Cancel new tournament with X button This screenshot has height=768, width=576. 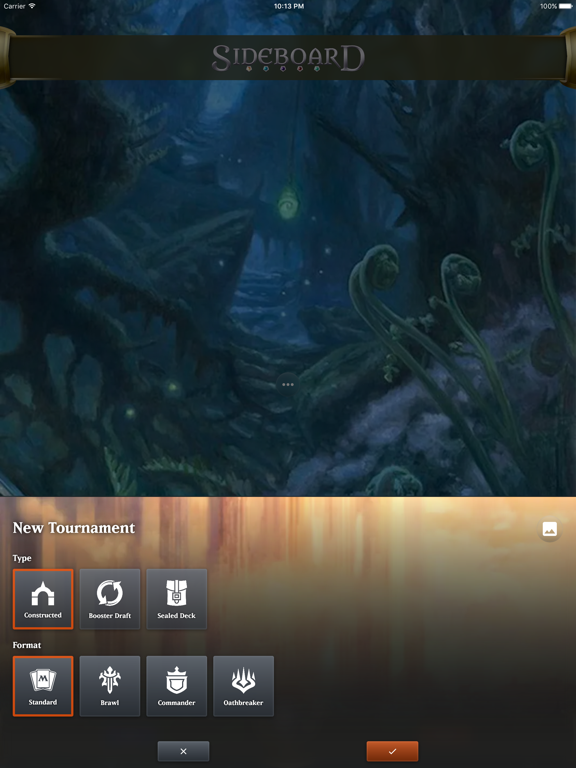coord(183,751)
